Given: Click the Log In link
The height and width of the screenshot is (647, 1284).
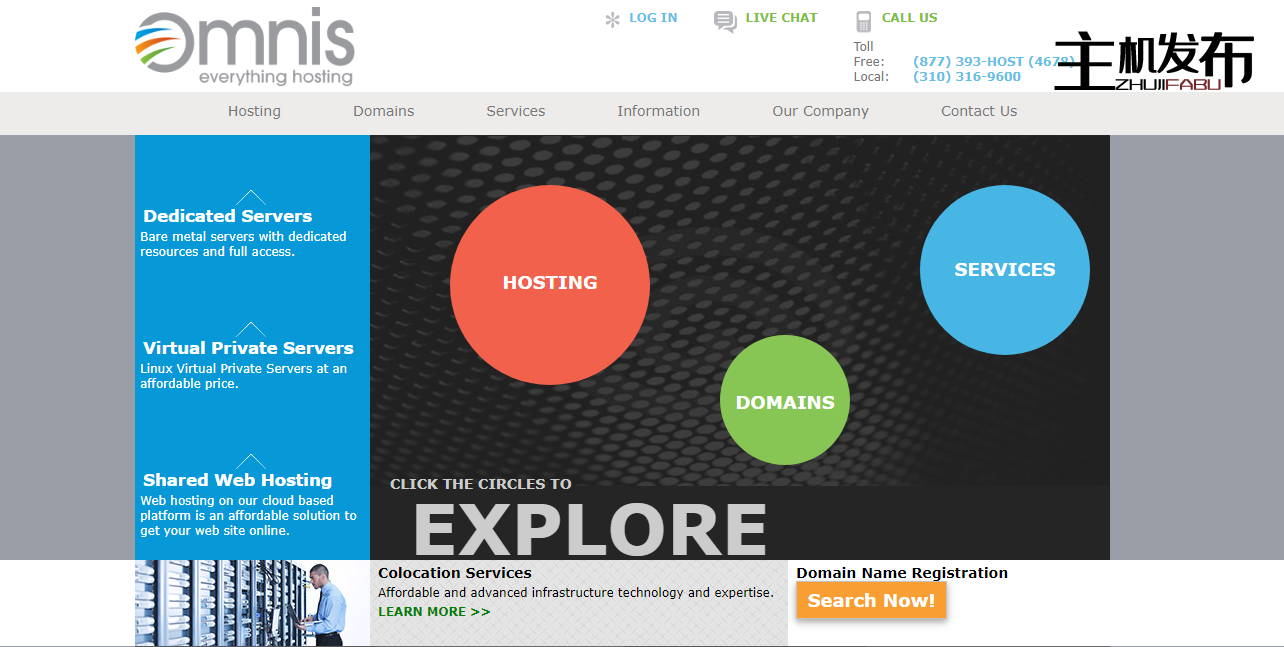Looking at the screenshot, I should [x=653, y=18].
